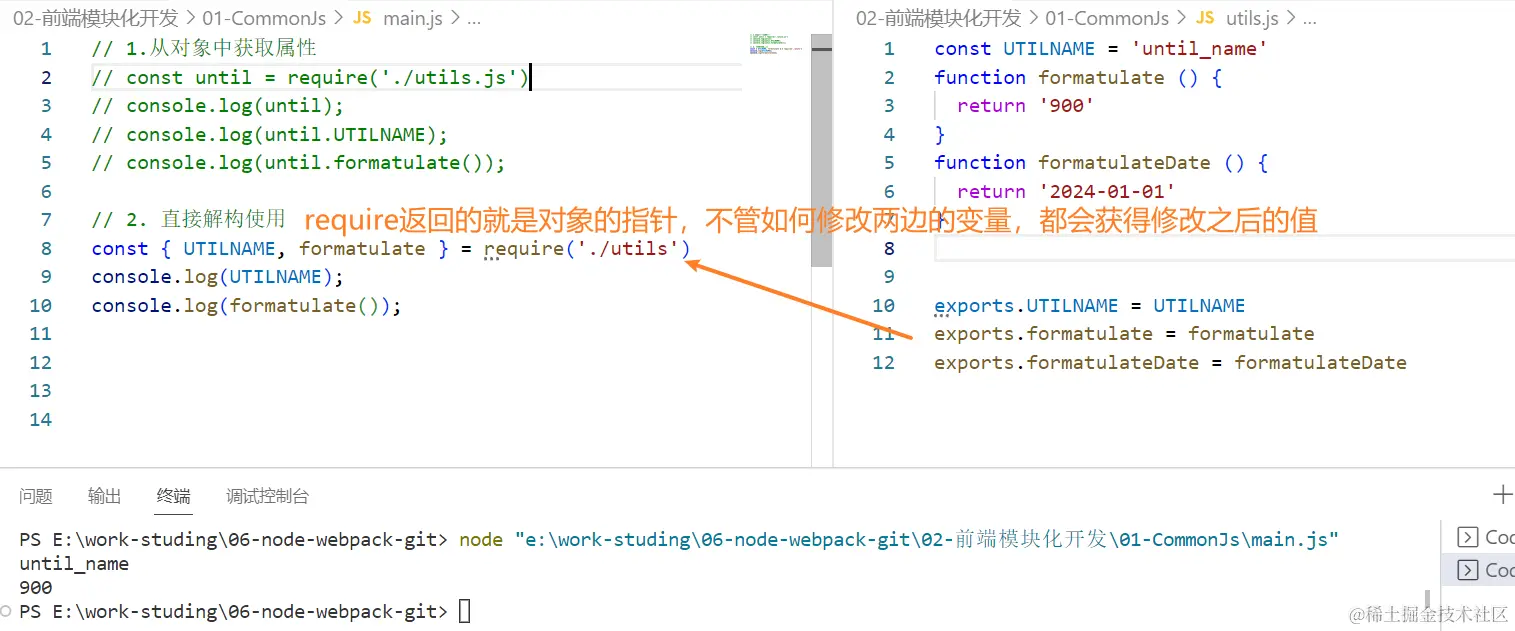Click return '2024-01-01' in utils.js
1515x631 pixels.
(1066, 191)
